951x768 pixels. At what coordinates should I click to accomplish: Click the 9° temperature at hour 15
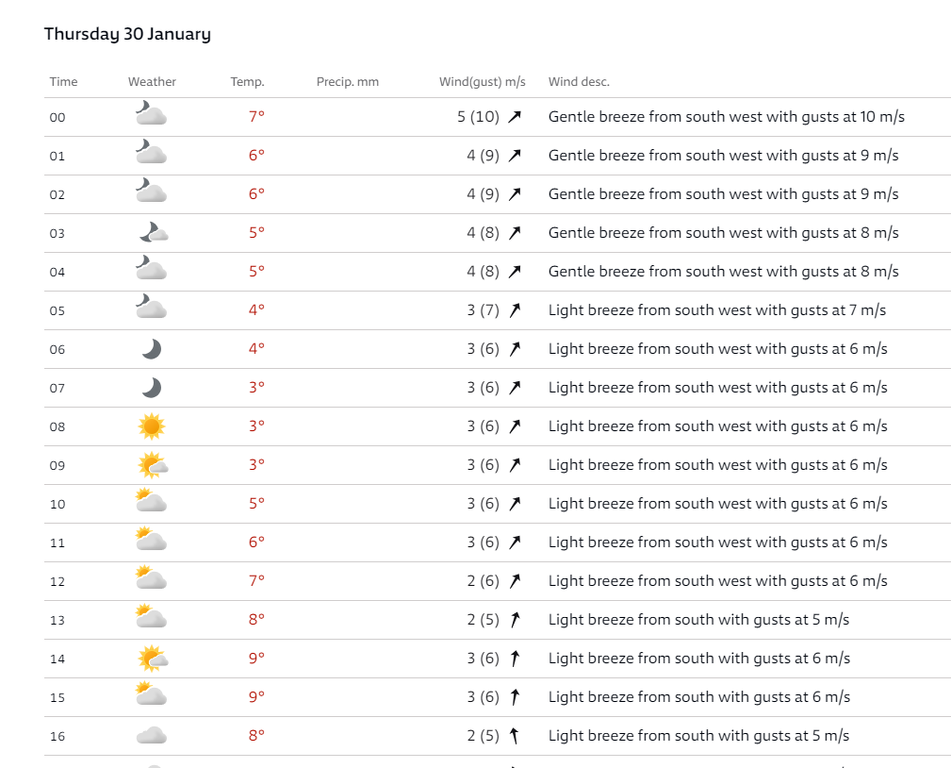coord(257,697)
